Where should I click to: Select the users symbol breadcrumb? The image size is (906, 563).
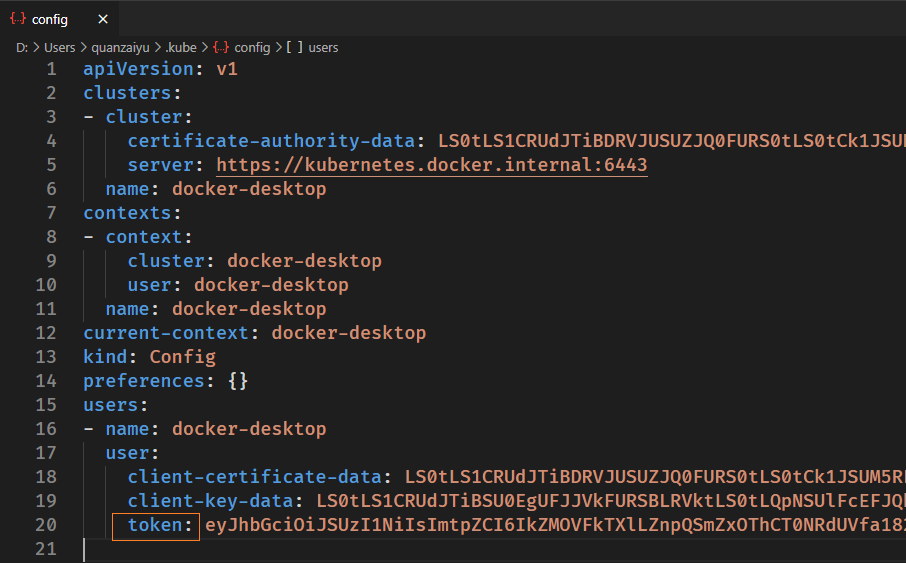pos(323,47)
